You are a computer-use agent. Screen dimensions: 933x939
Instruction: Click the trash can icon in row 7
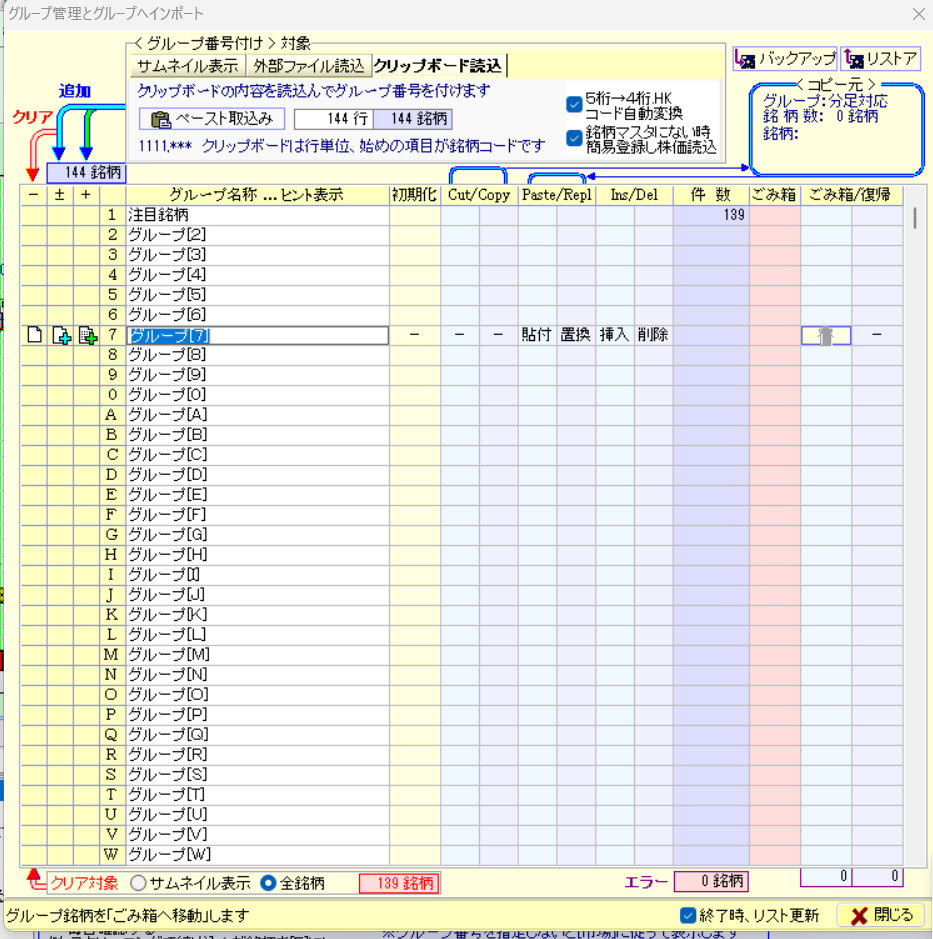825,336
